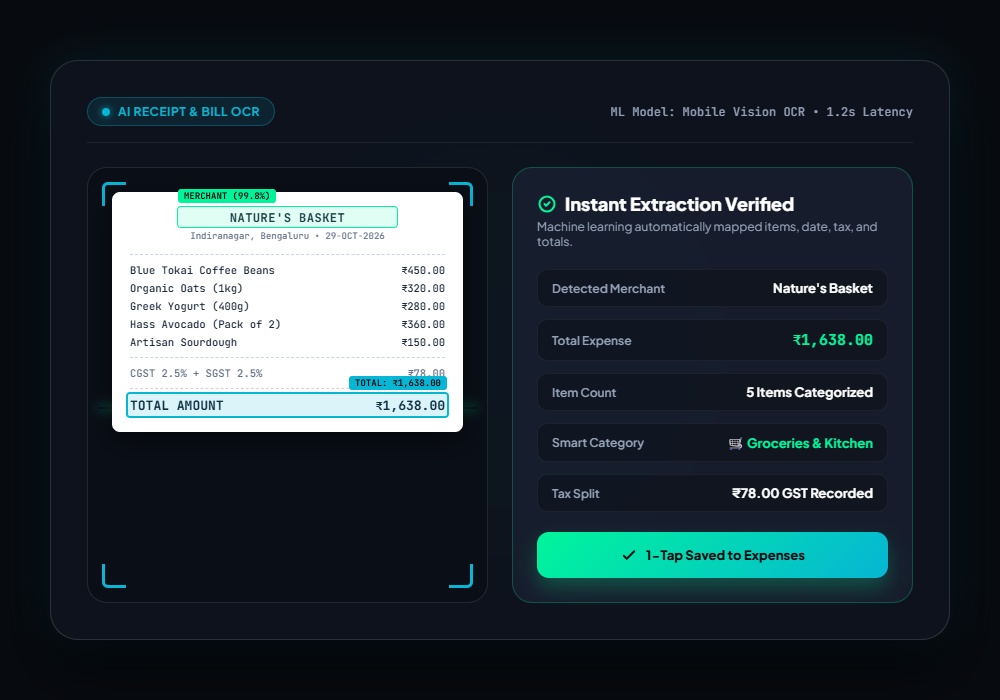The width and height of the screenshot is (1000, 700).
Task: Click the checkmark icon in the save button
Action: (629, 555)
